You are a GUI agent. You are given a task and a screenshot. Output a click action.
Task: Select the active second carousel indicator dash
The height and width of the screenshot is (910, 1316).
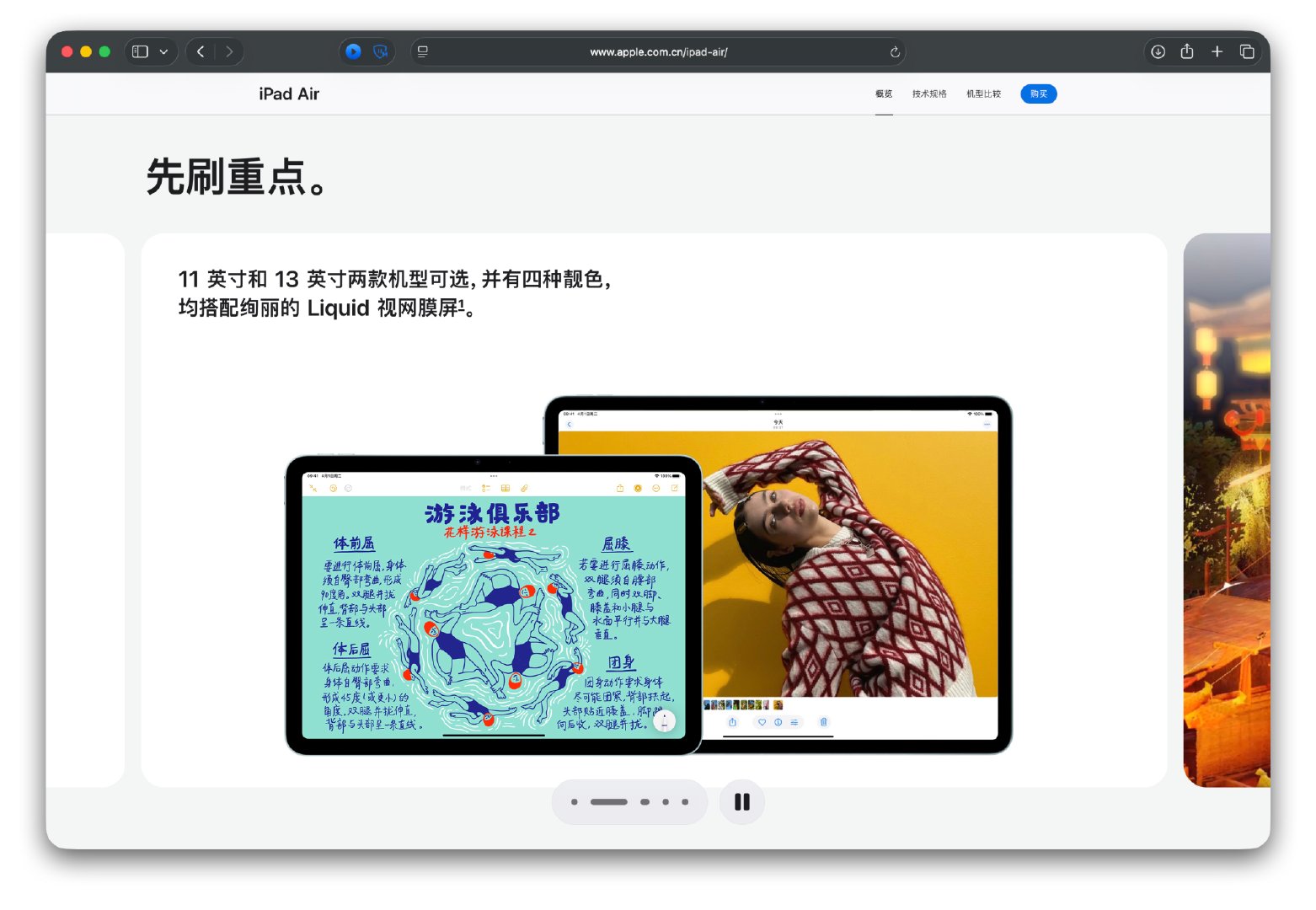point(609,802)
